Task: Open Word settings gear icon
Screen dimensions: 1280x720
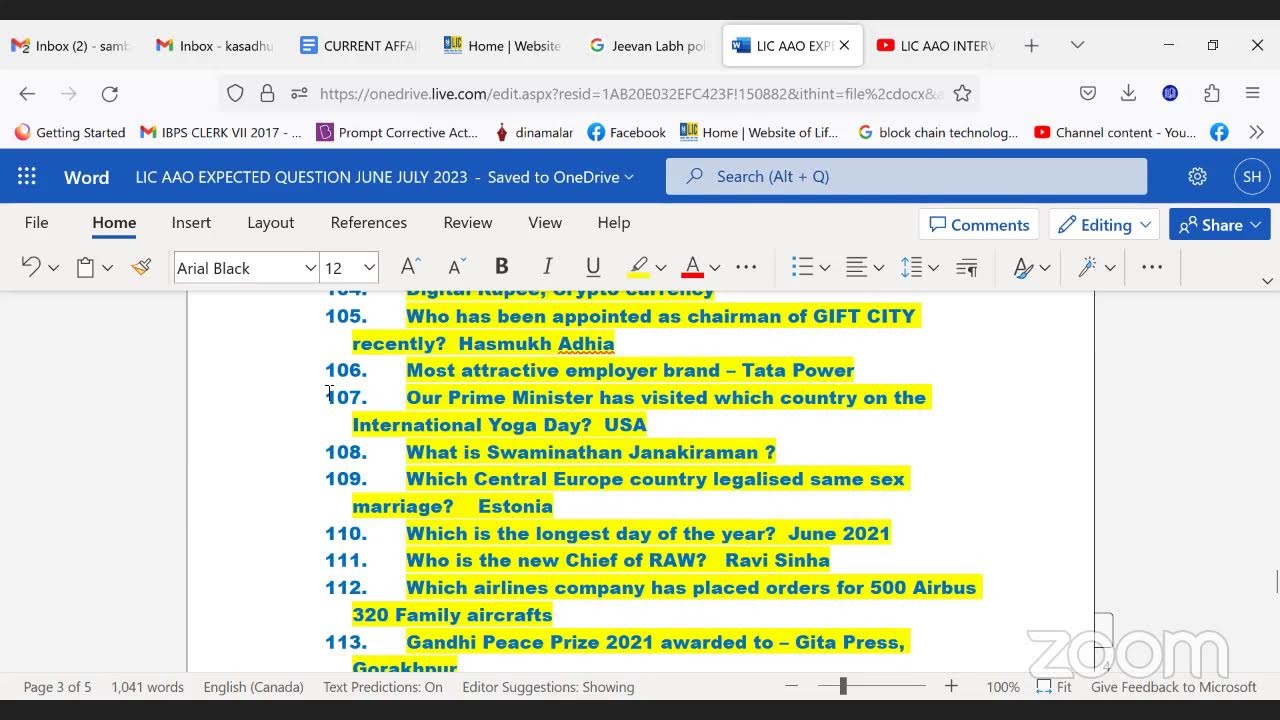Action: (x=1197, y=177)
